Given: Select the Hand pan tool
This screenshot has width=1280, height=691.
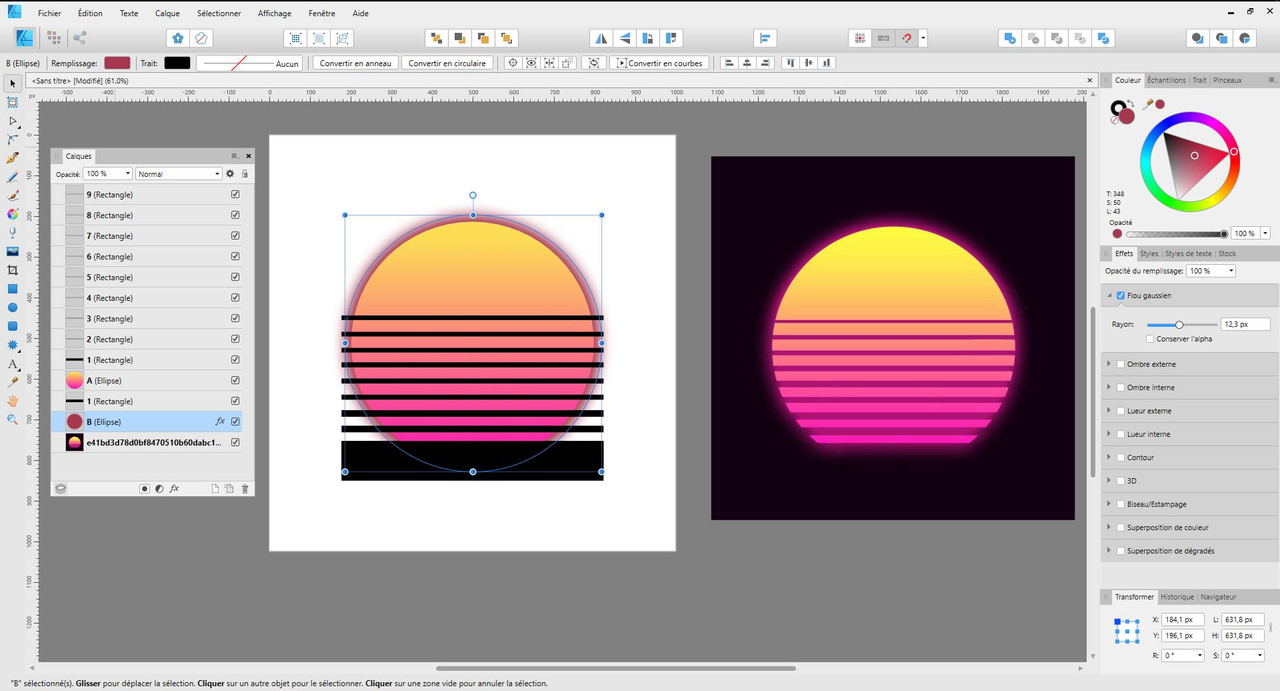Looking at the screenshot, I should pyautogui.click(x=13, y=401).
